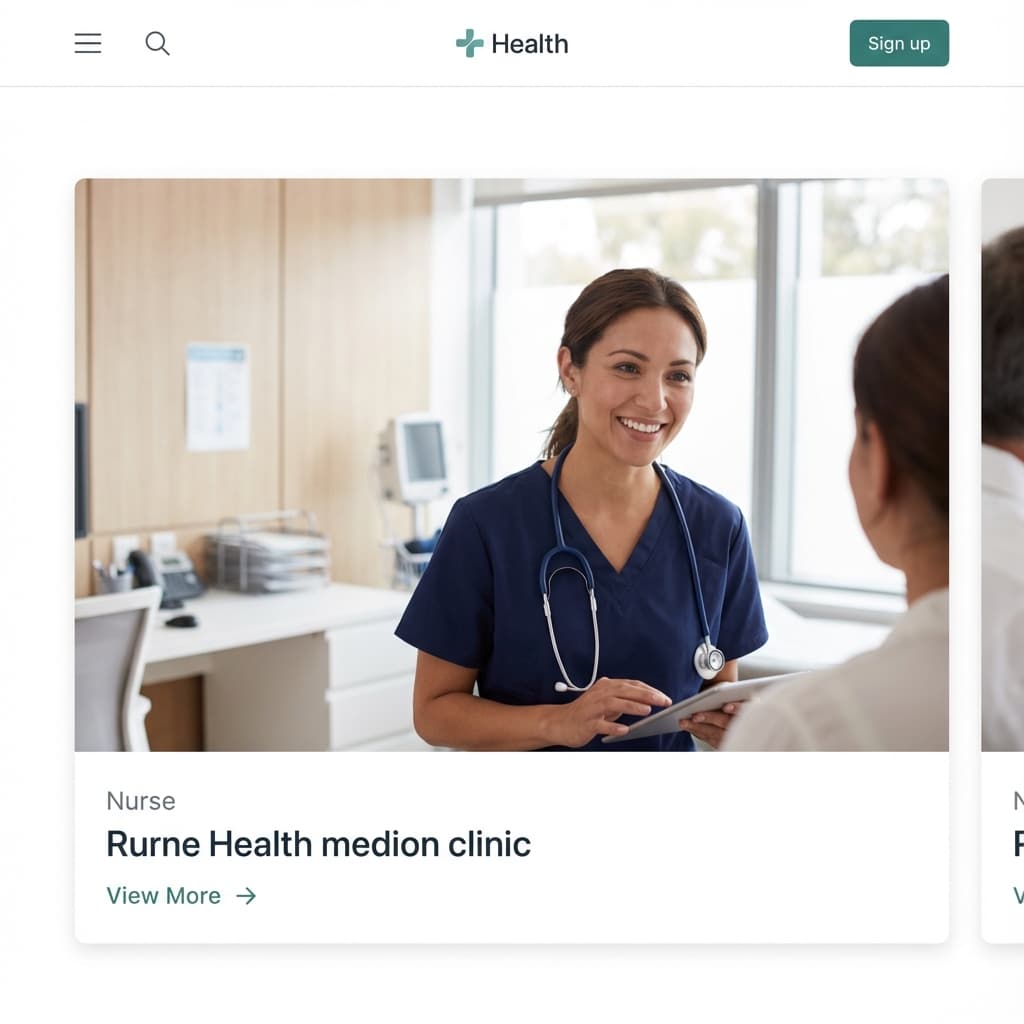The height and width of the screenshot is (1024, 1024).
Task: Click the white text area of first card
Action: point(511,847)
